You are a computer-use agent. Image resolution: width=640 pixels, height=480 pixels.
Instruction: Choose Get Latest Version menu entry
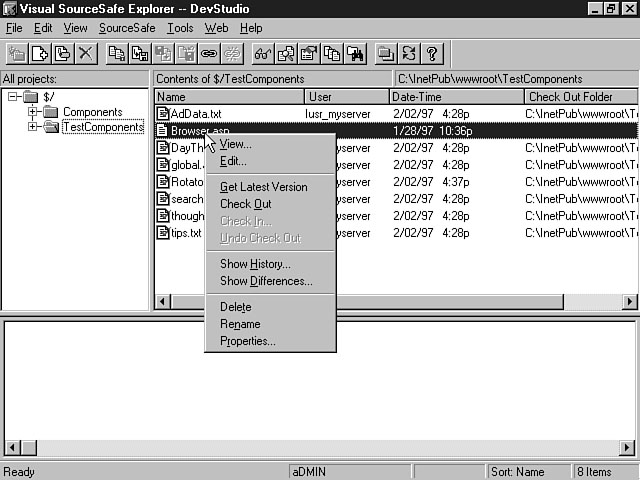tap(263, 187)
